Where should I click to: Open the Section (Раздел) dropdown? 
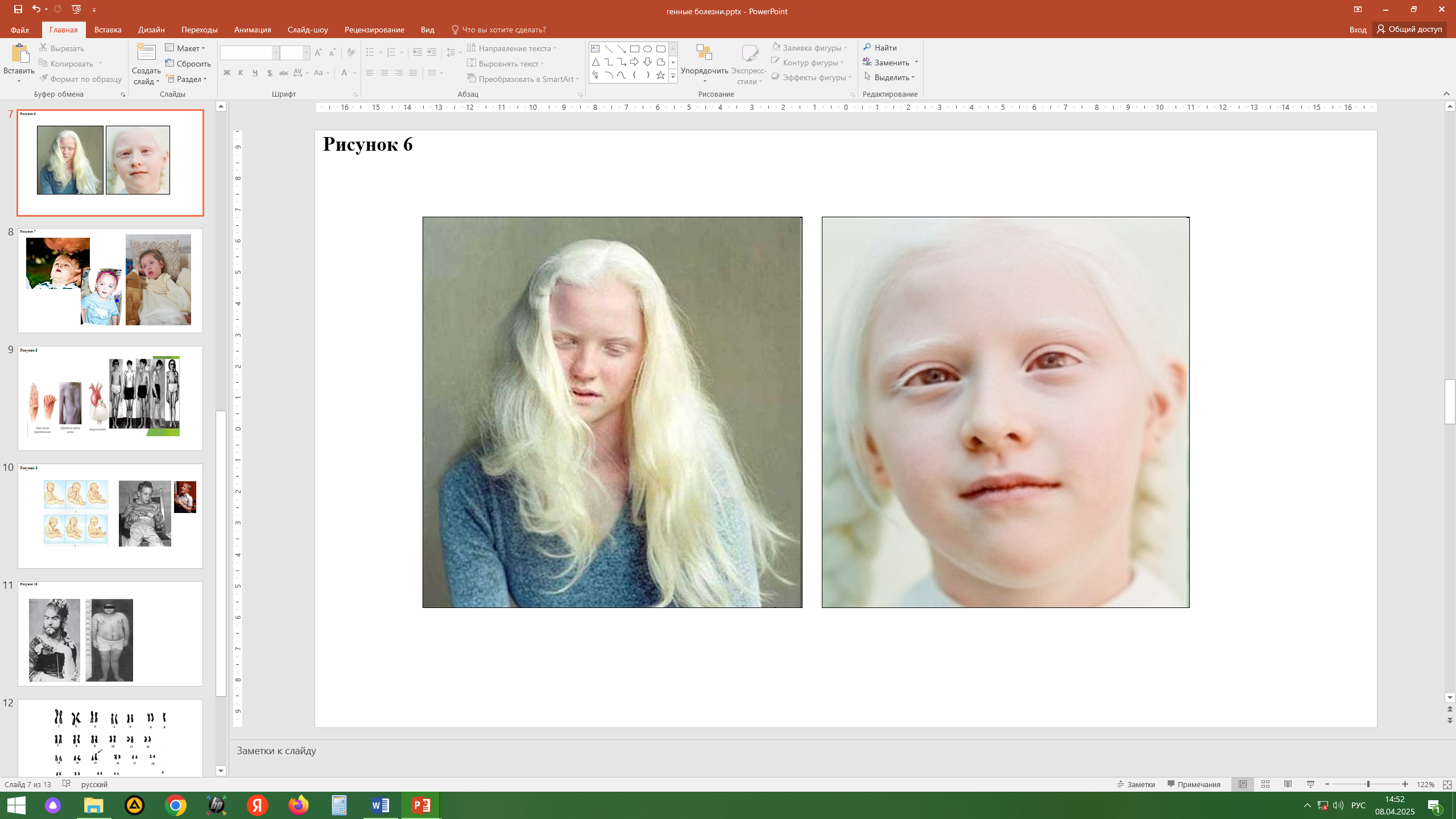point(187,79)
